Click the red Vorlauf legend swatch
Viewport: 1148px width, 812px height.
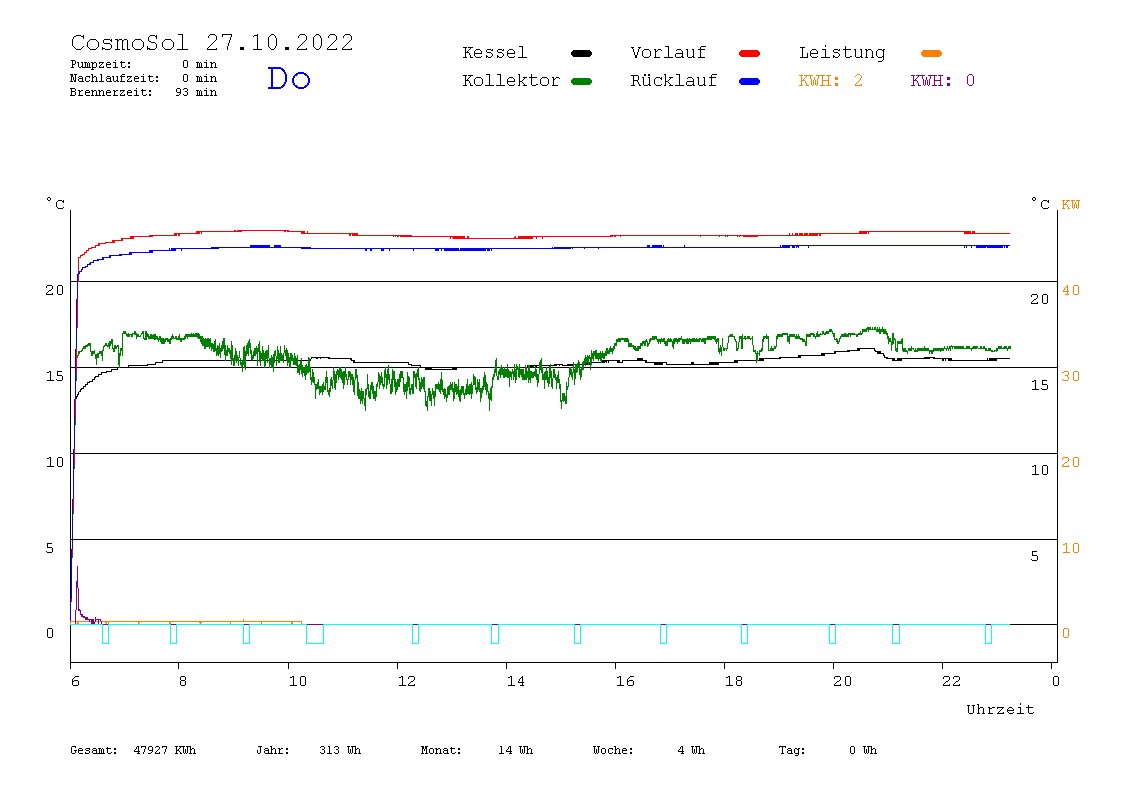tap(750, 53)
